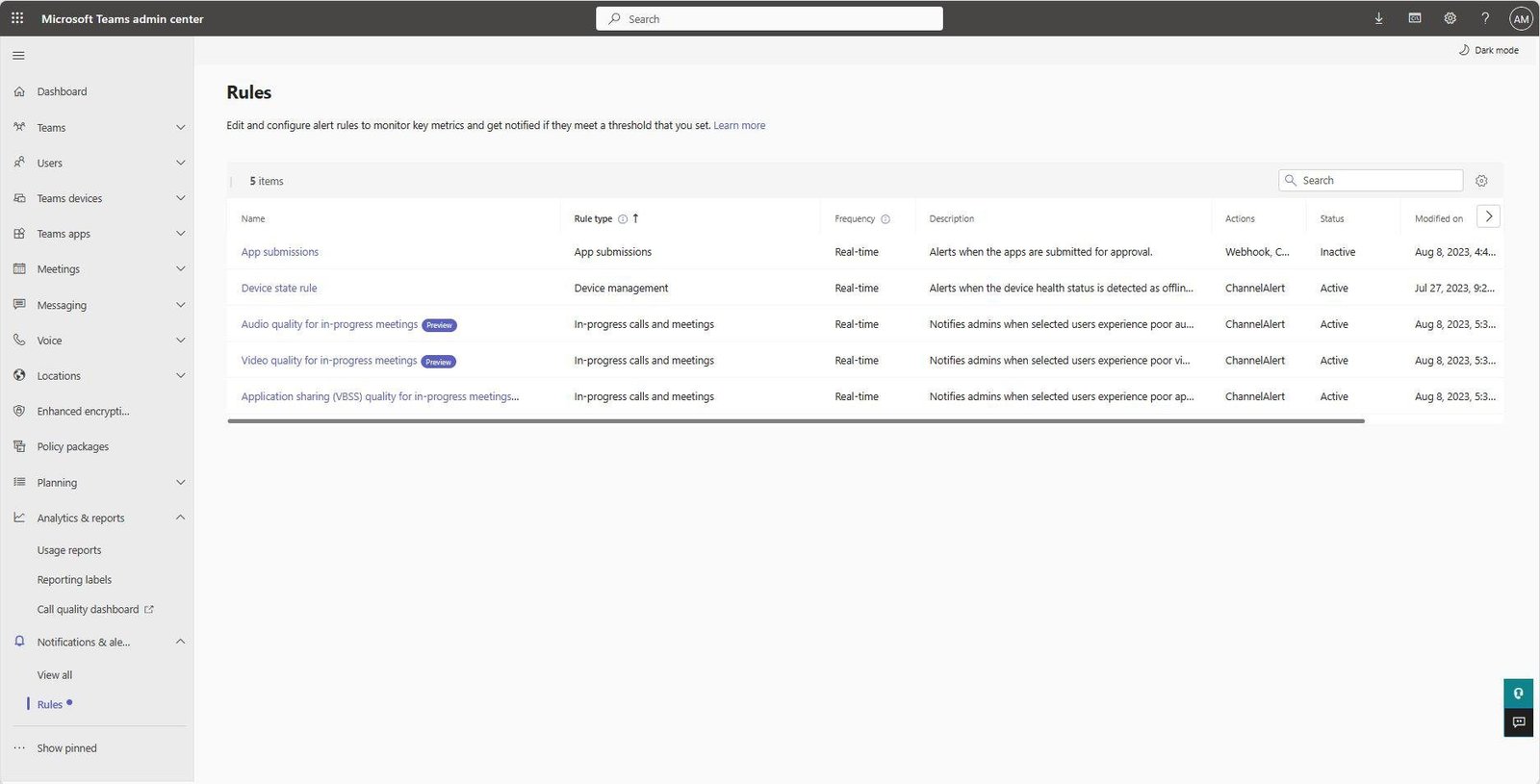Screen dimensions: 1540x784
Task: Expand the Voice chevron
Action: tap(180, 341)
